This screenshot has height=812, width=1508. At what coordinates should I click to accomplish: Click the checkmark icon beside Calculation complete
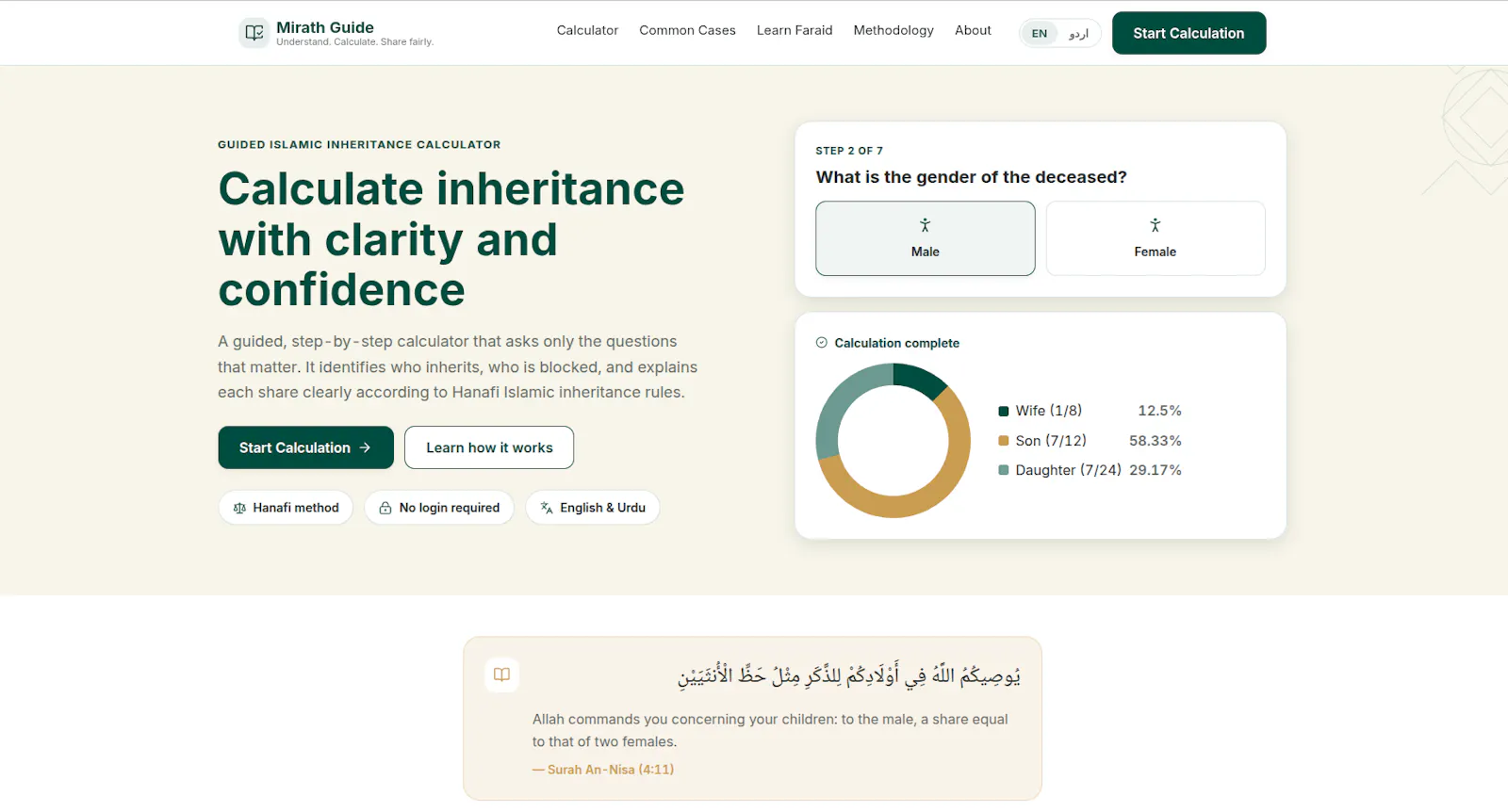coord(822,343)
